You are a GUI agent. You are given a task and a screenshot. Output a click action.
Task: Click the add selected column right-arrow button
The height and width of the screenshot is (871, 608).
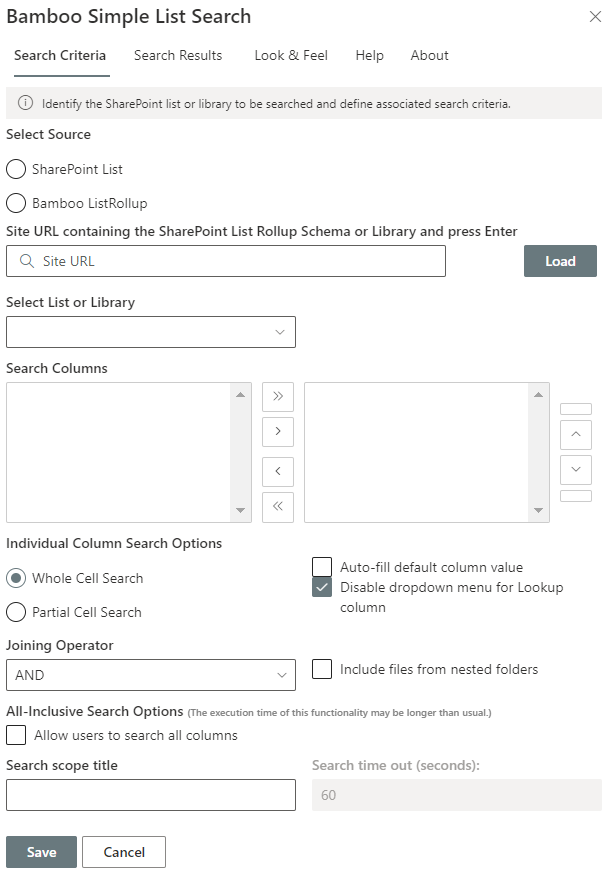pyautogui.click(x=278, y=431)
